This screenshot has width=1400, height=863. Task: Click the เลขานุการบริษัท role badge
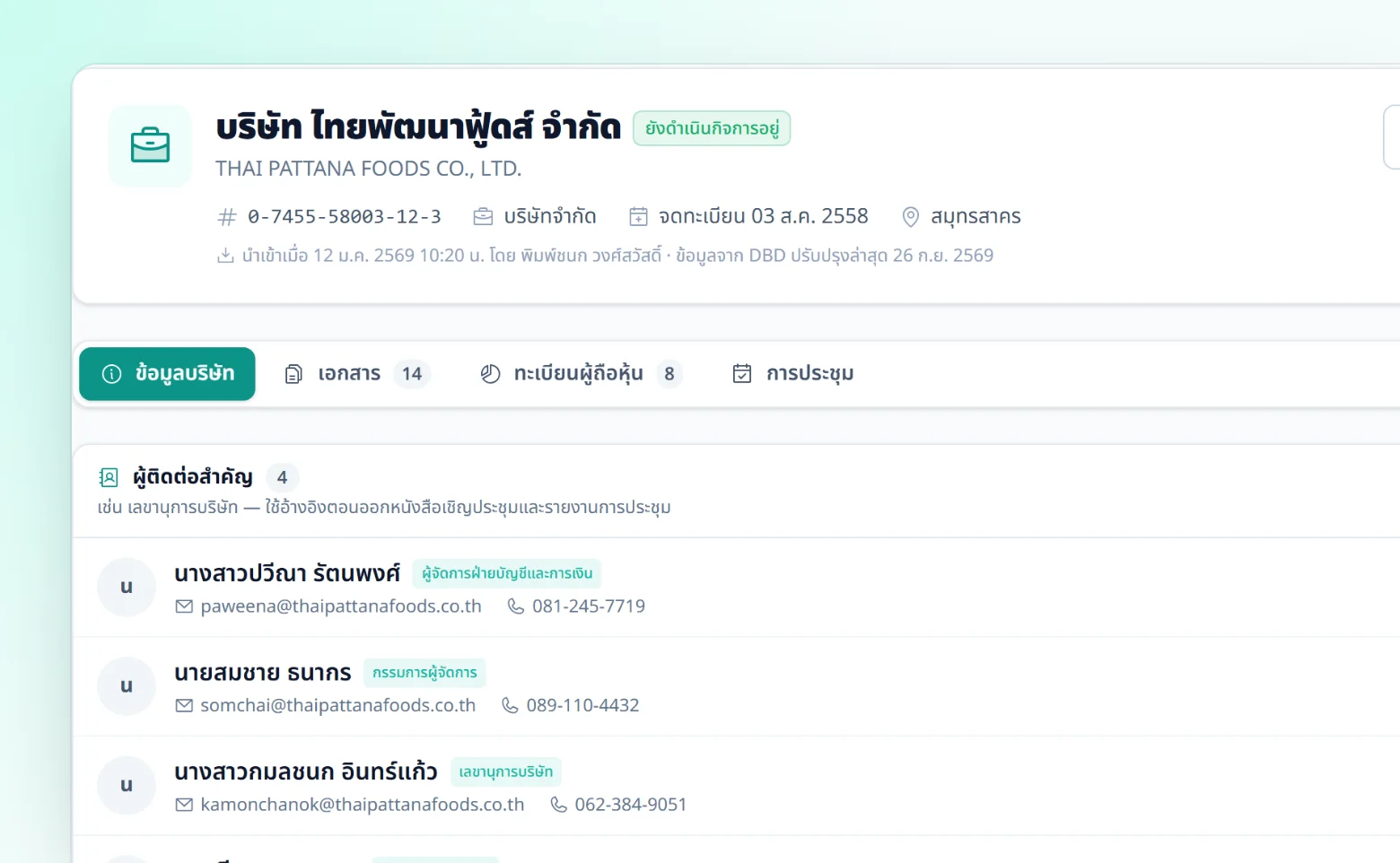tap(506, 771)
